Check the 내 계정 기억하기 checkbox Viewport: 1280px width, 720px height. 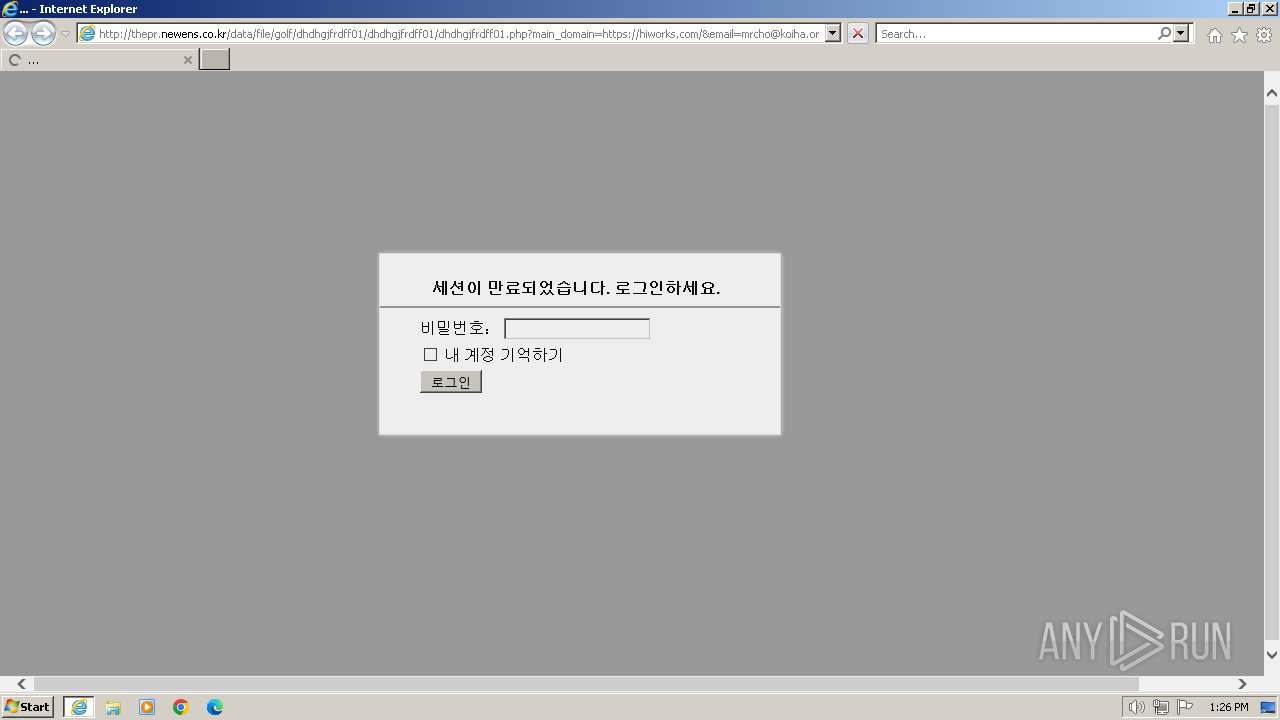(430, 354)
